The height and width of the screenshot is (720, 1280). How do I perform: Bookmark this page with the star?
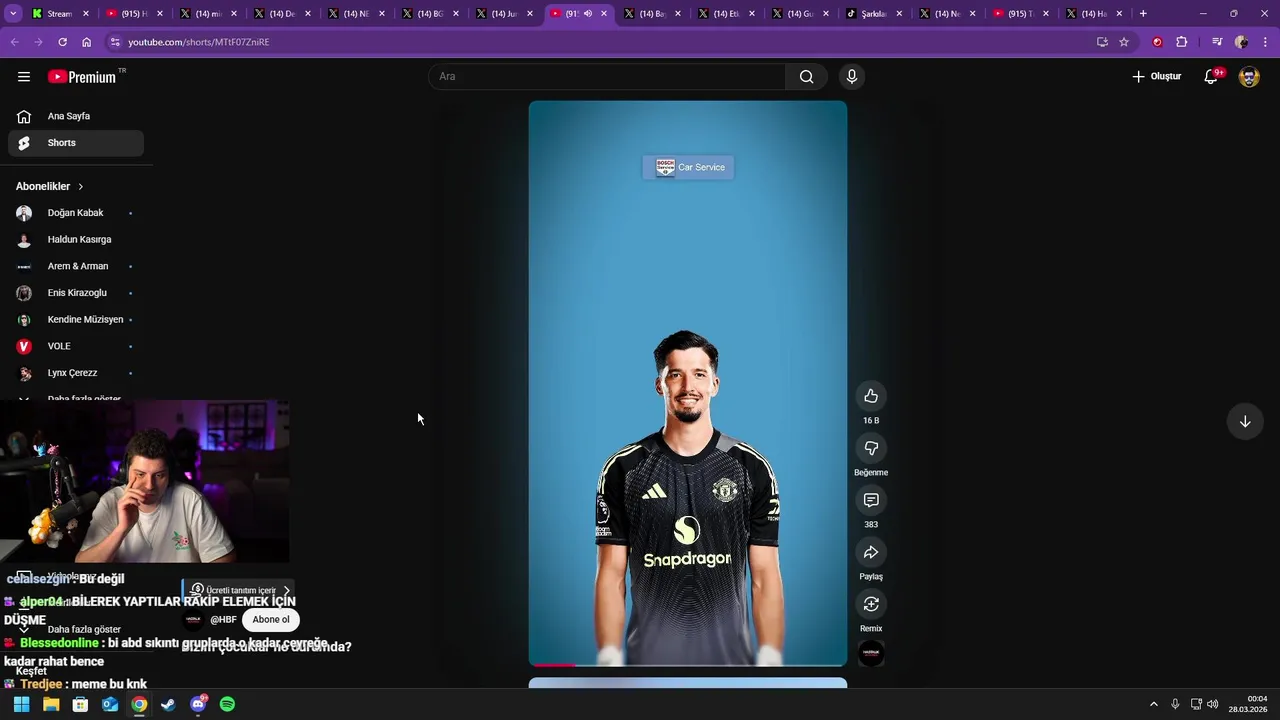(1124, 42)
